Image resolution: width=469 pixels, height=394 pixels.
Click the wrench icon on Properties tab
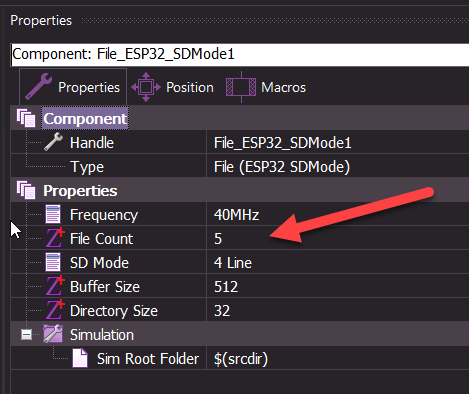pos(39,87)
